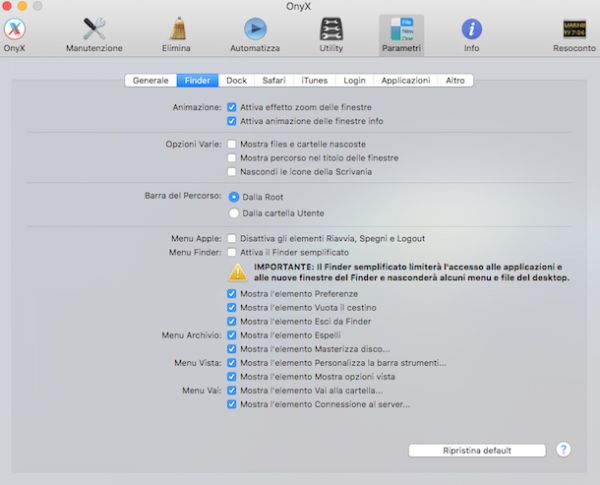Uncheck Mostra l'elemento Personalizza la barra strumenti
This screenshot has height=485, width=600.
point(232,363)
